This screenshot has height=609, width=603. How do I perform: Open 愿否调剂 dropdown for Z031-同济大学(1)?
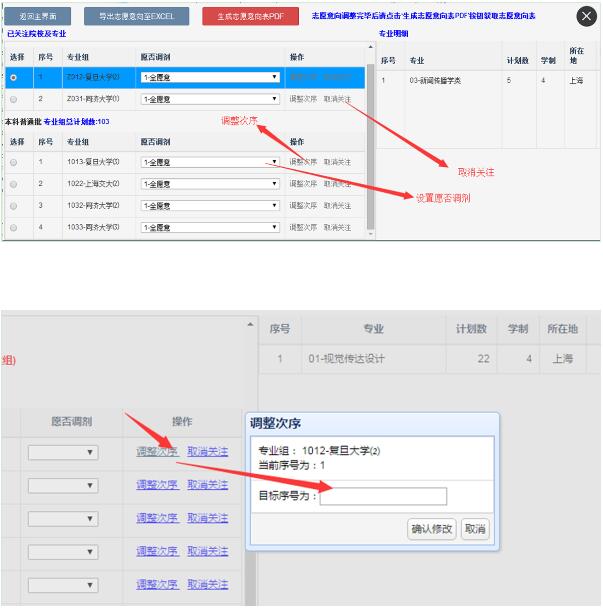tap(210, 99)
